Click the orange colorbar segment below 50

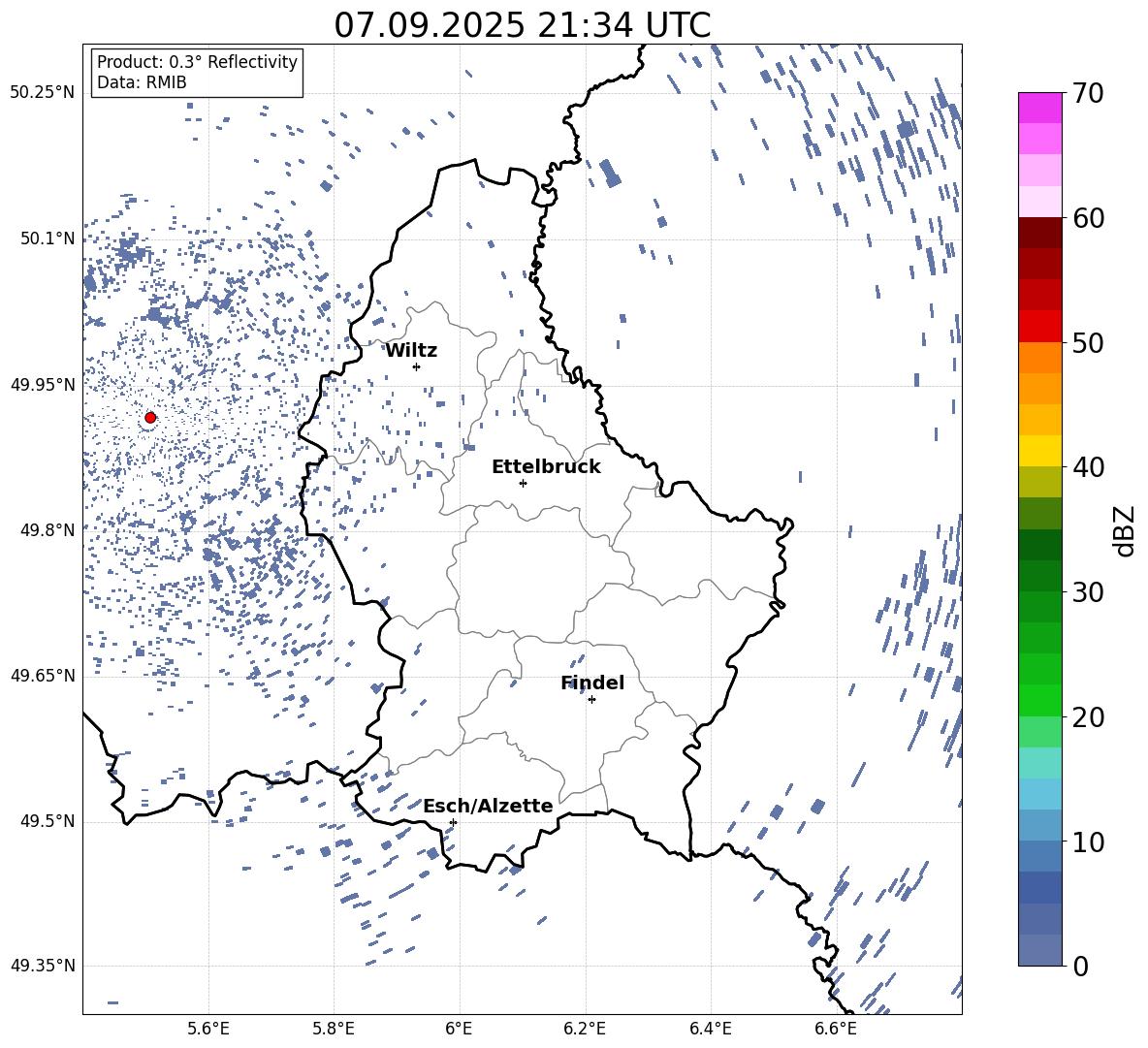click(1040, 357)
